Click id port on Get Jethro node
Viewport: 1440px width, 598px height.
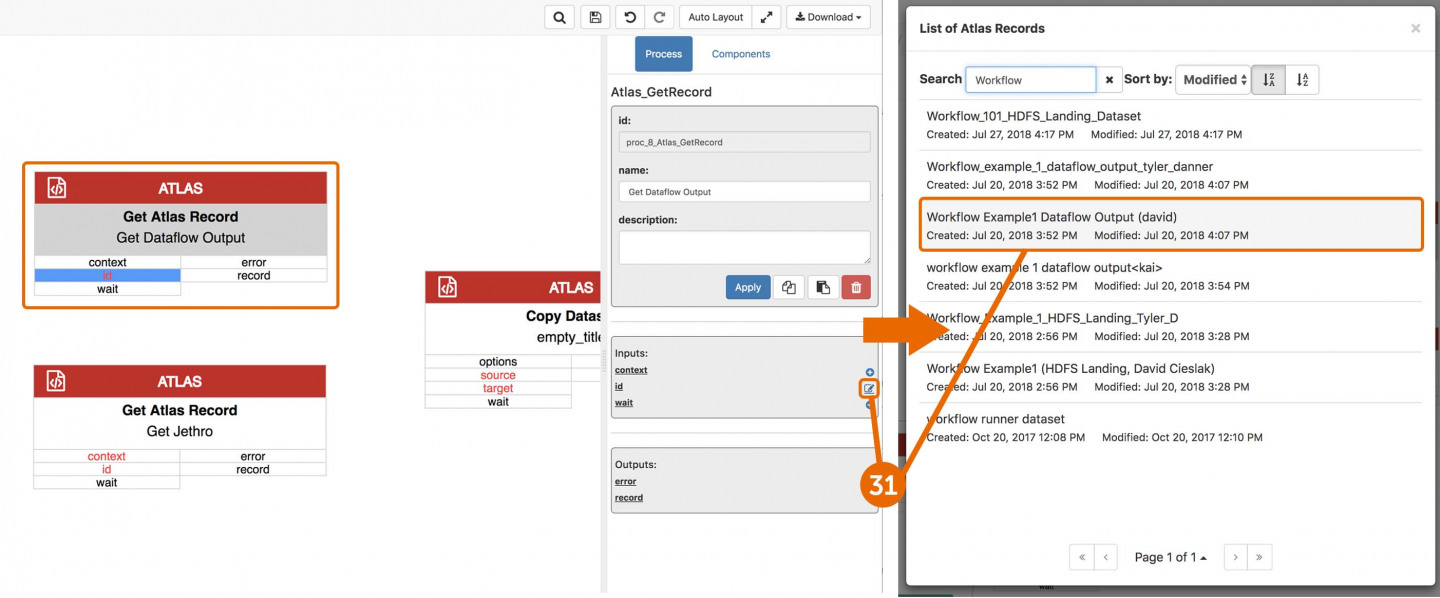click(107, 469)
